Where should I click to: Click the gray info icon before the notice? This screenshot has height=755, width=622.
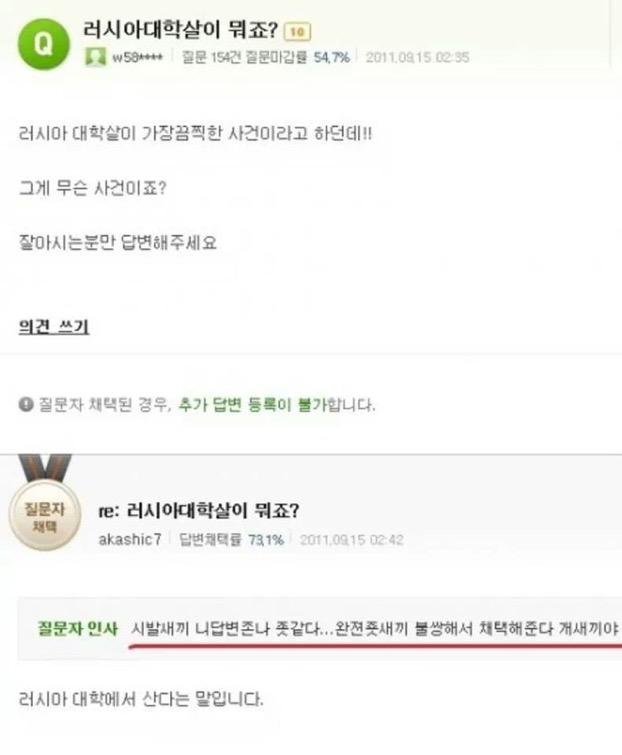pyautogui.click(x=26, y=404)
